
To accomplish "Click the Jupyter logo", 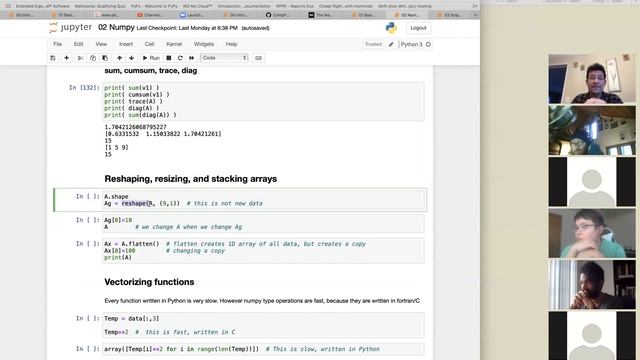I will (x=70, y=28).
